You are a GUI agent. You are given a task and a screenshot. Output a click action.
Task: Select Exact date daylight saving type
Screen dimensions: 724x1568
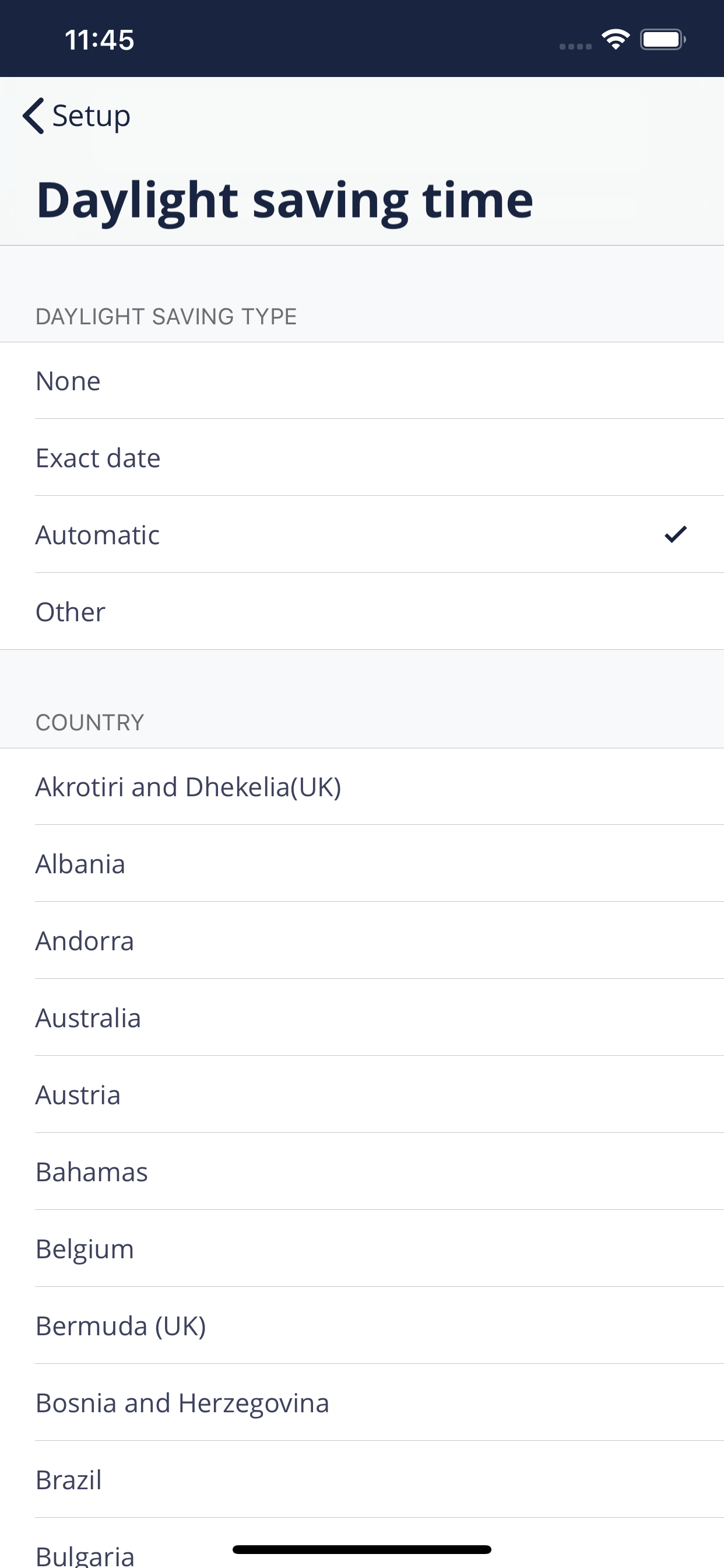(x=362, y=458)
